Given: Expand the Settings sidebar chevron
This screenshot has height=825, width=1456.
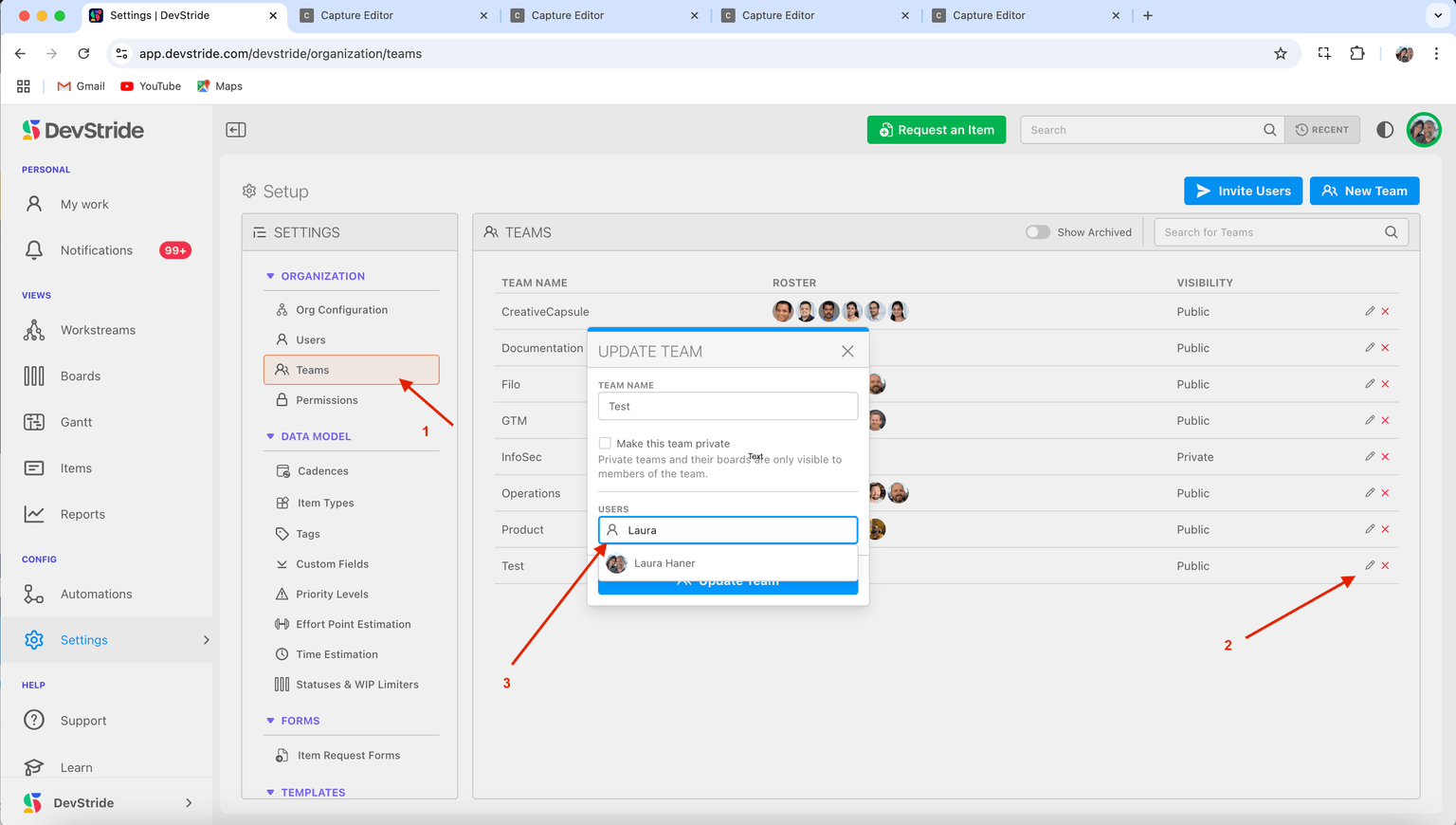Looking at the screenshot, I should click(x=206, y=640).
